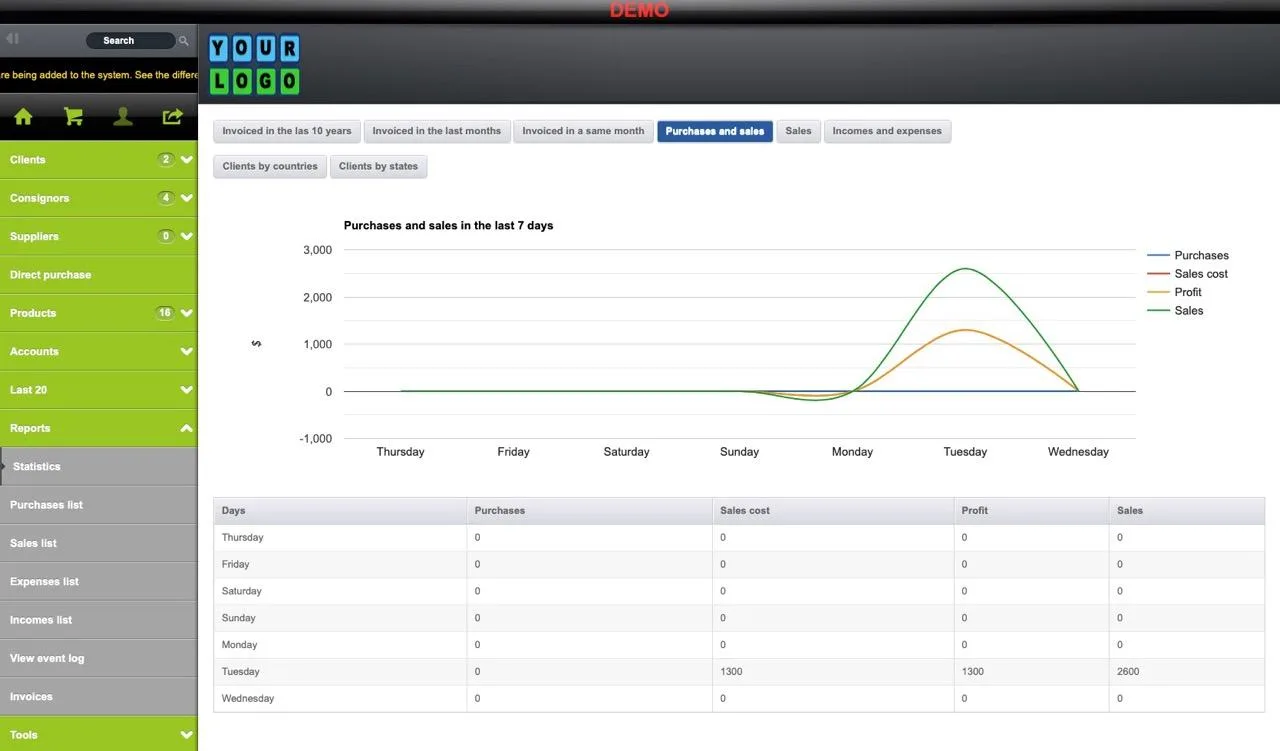Image resolution: width=1280 pixels, height=751 pixels.
Task: Open the Expenses list report
Action: (98, 582)
